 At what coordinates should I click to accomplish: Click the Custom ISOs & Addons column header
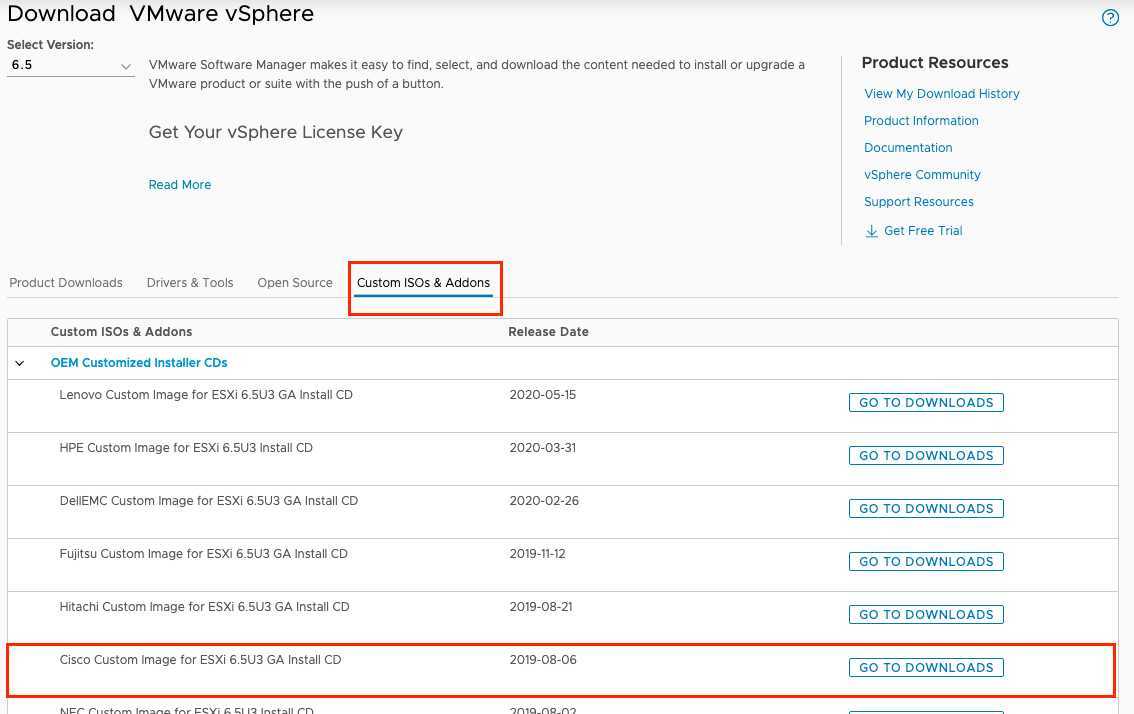point(122,332)
